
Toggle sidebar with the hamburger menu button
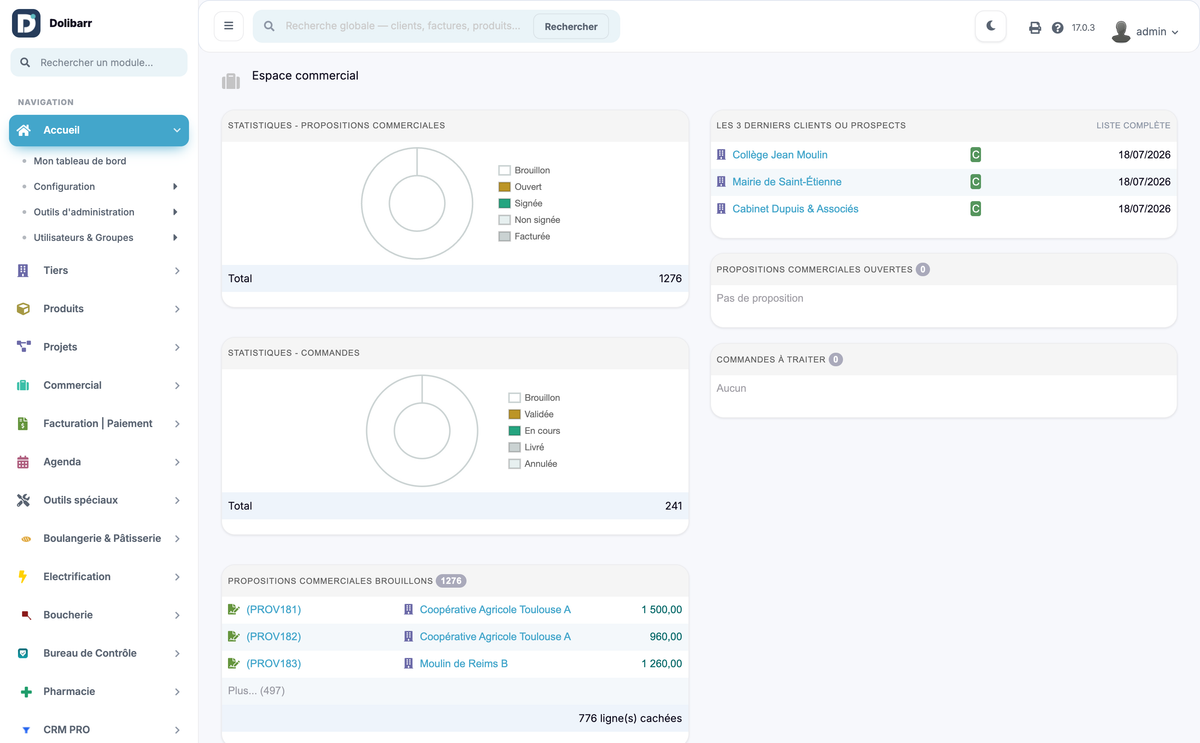click(x=229, y=26)
